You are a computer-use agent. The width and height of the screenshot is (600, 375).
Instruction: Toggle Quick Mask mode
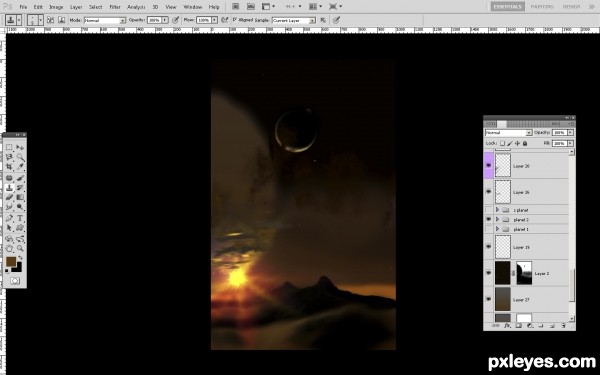tap(15, 281)
